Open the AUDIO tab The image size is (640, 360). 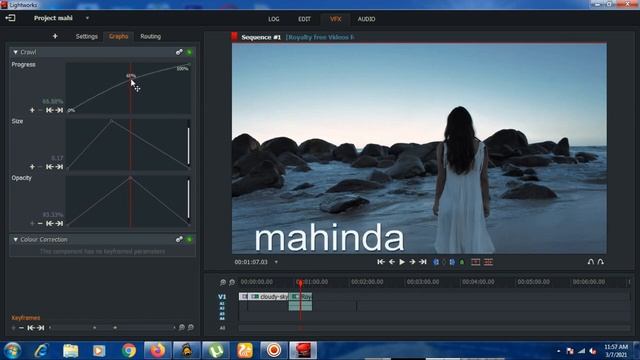pyautogui.click(x=366, y=19)
